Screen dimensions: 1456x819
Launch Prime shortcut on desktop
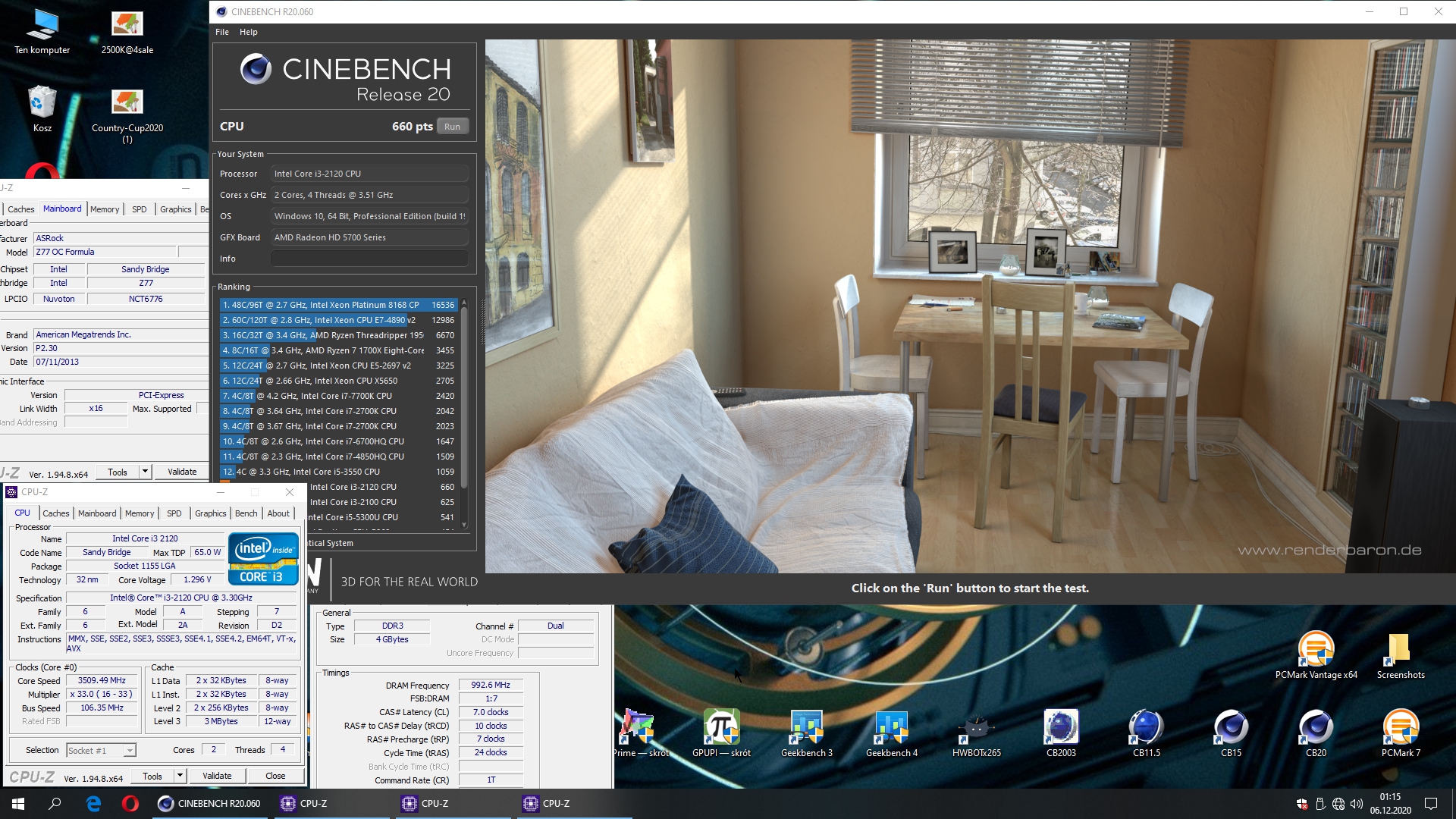[x=641, y=733]
